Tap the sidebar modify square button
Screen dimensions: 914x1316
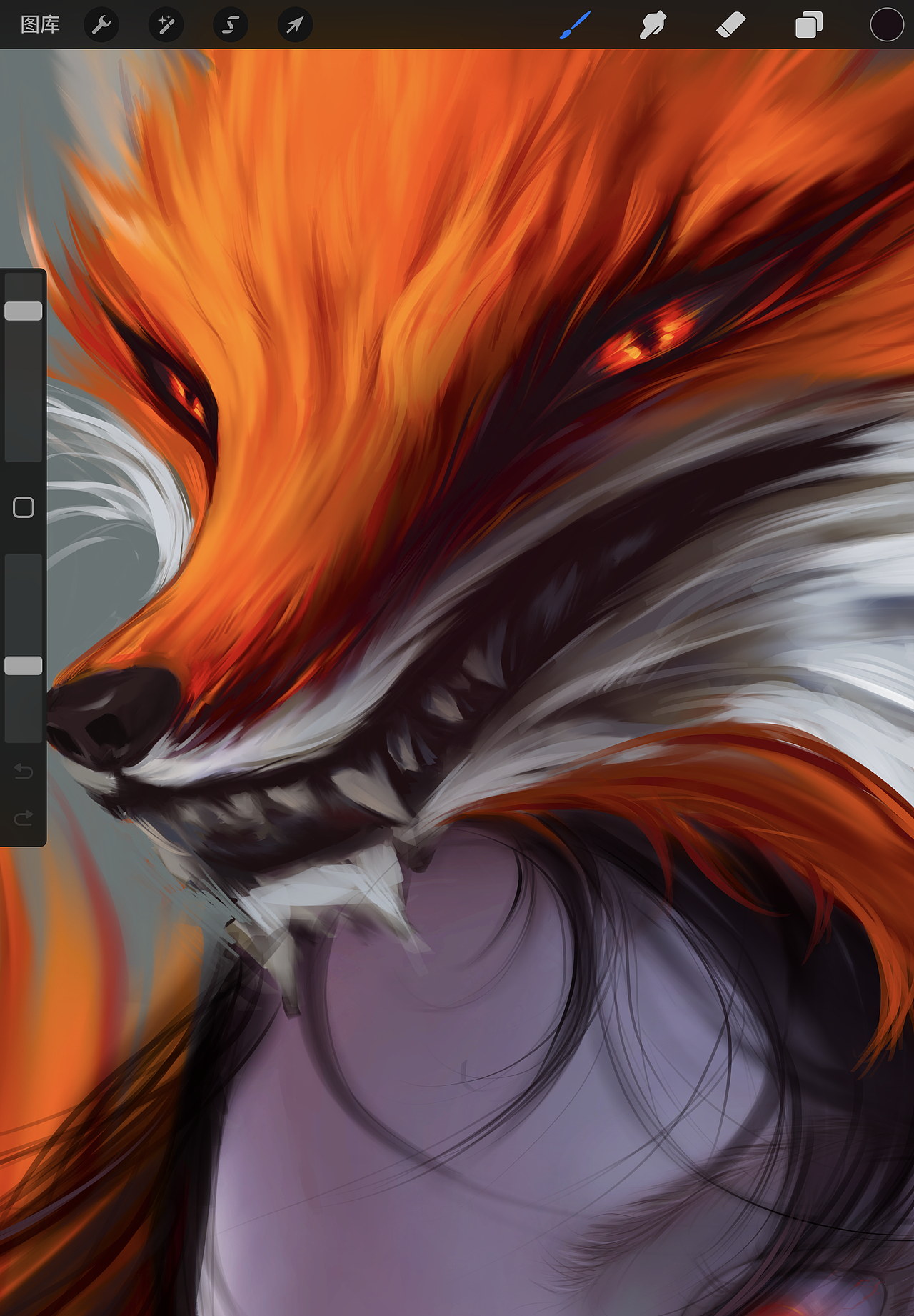24,507
